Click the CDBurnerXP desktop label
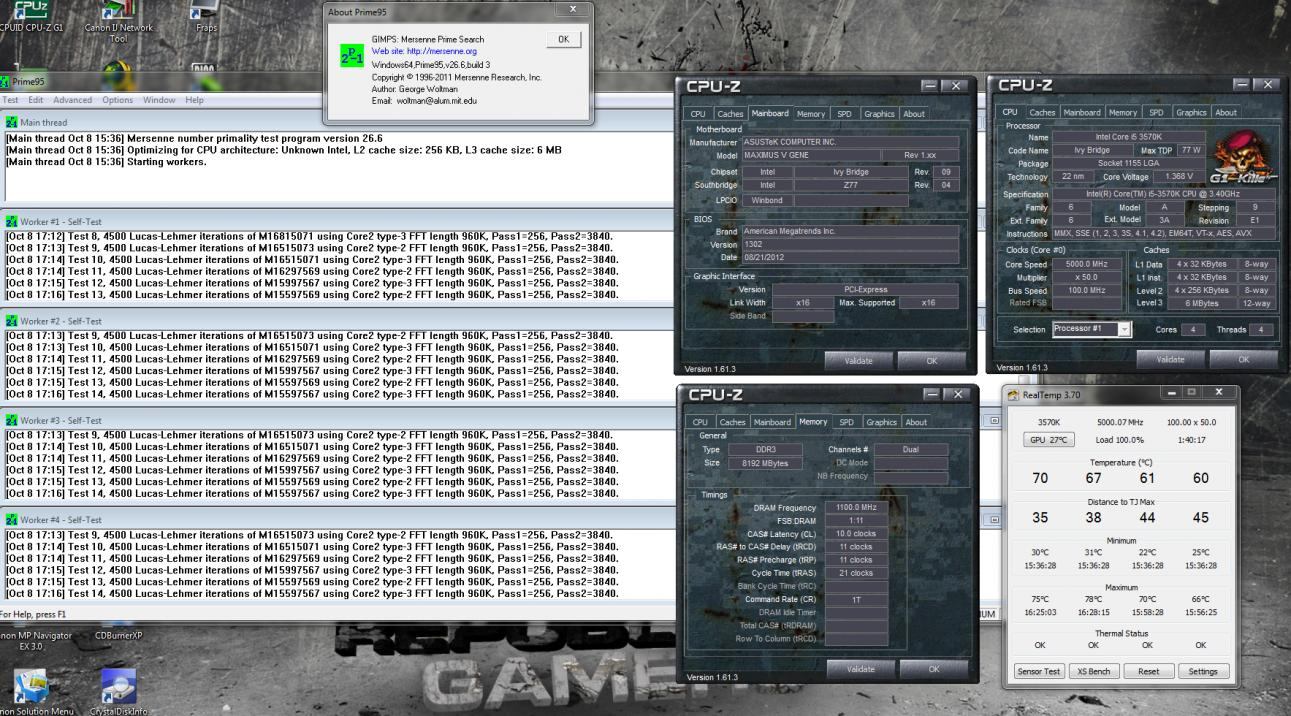 [119, 635]
